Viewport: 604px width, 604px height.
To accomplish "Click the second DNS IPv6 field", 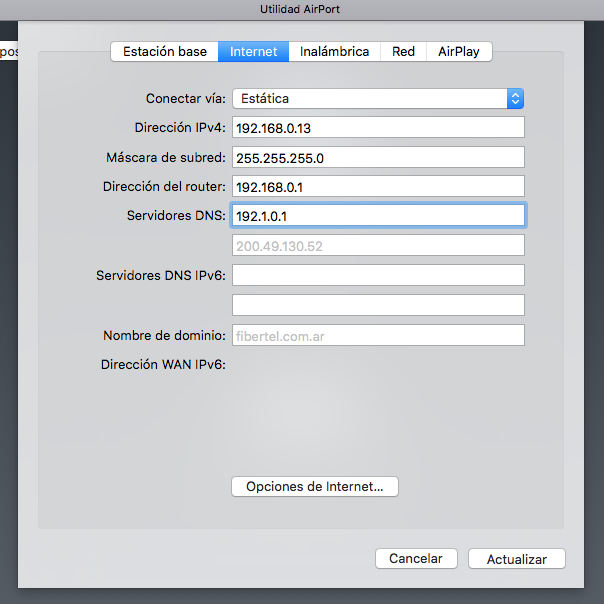I will 378,305.
